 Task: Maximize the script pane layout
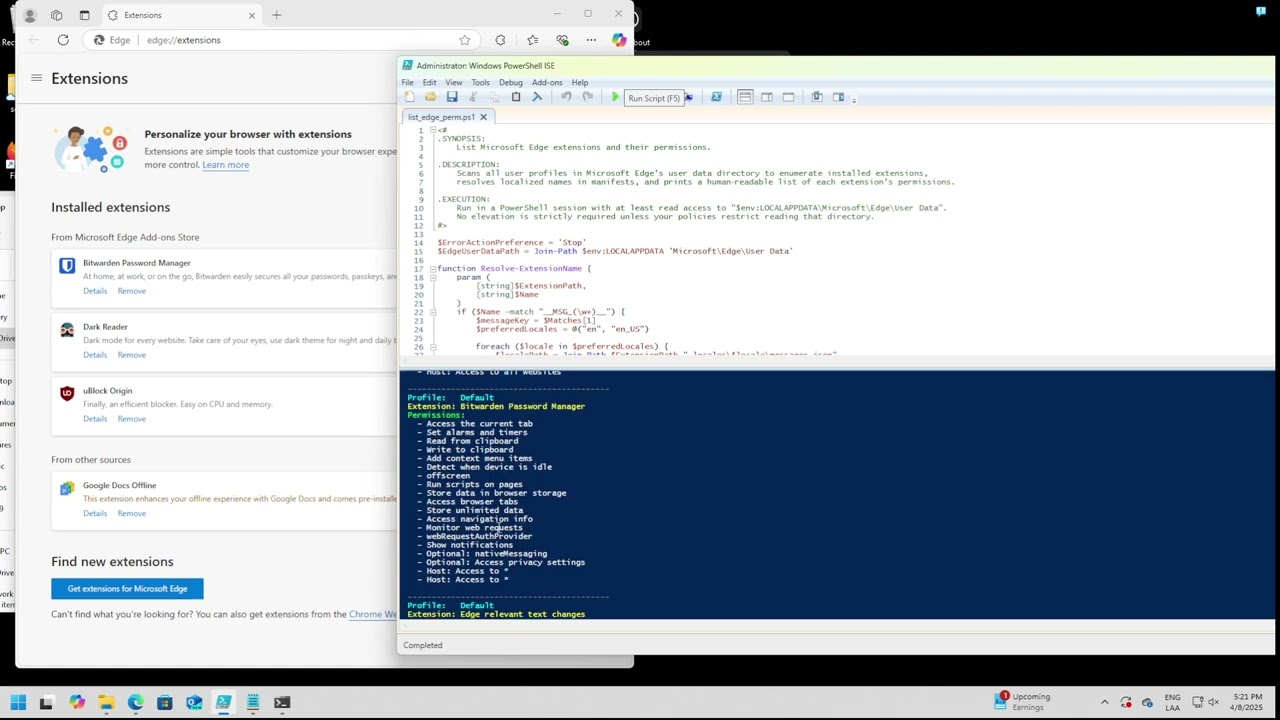[789, 97]
